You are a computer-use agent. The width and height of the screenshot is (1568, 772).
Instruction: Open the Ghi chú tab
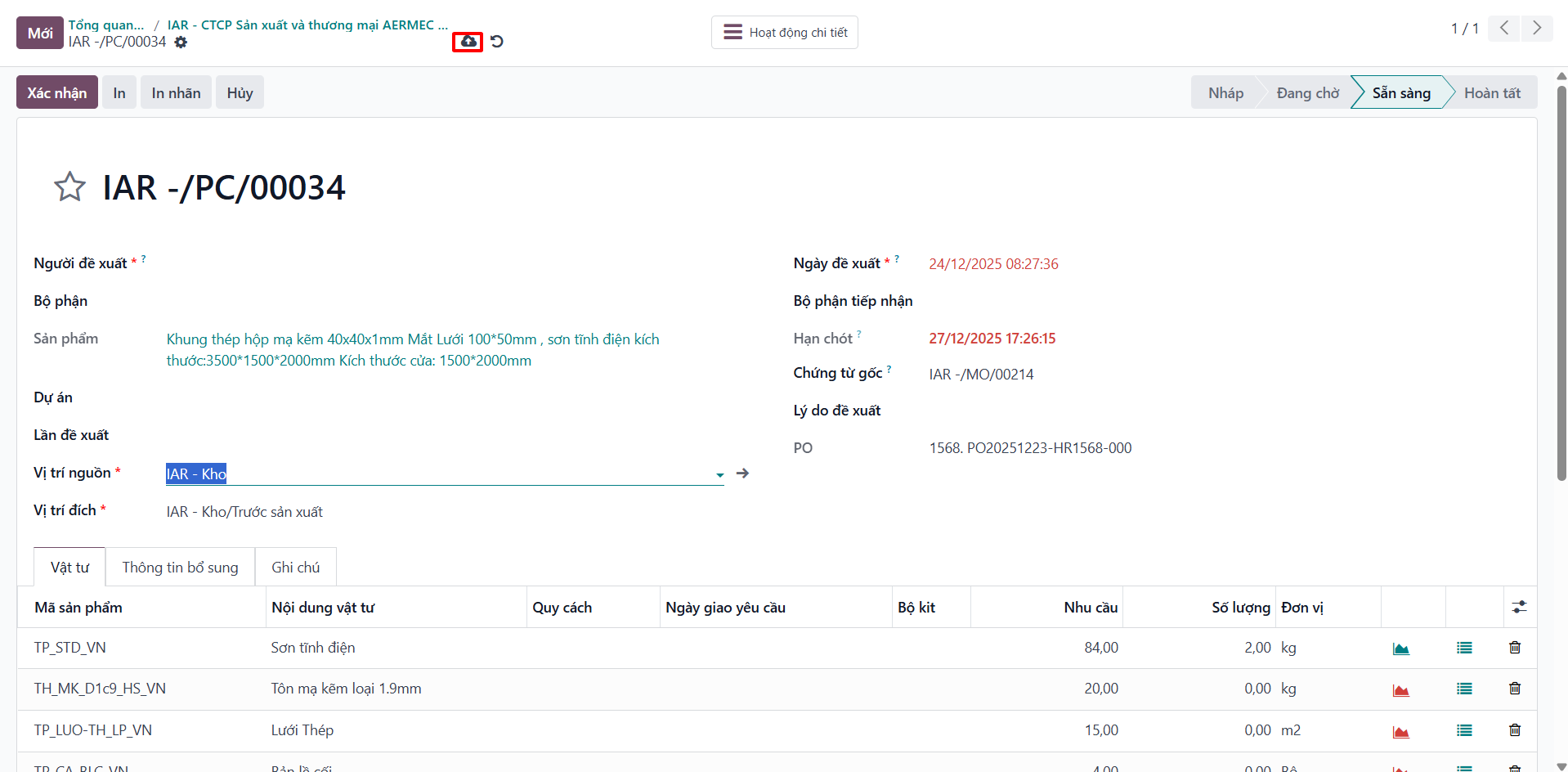pos(296,567)
